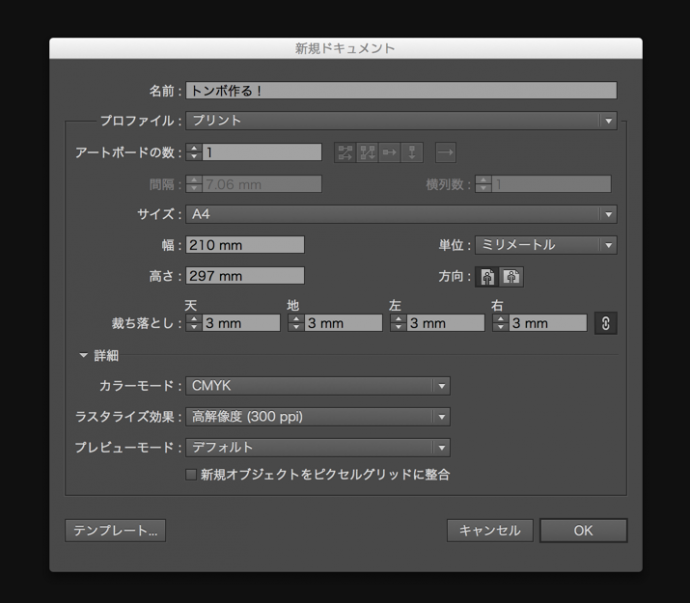
Task: Click the 名前 text field
Action: pyautogui.click(x=401, y=91)
